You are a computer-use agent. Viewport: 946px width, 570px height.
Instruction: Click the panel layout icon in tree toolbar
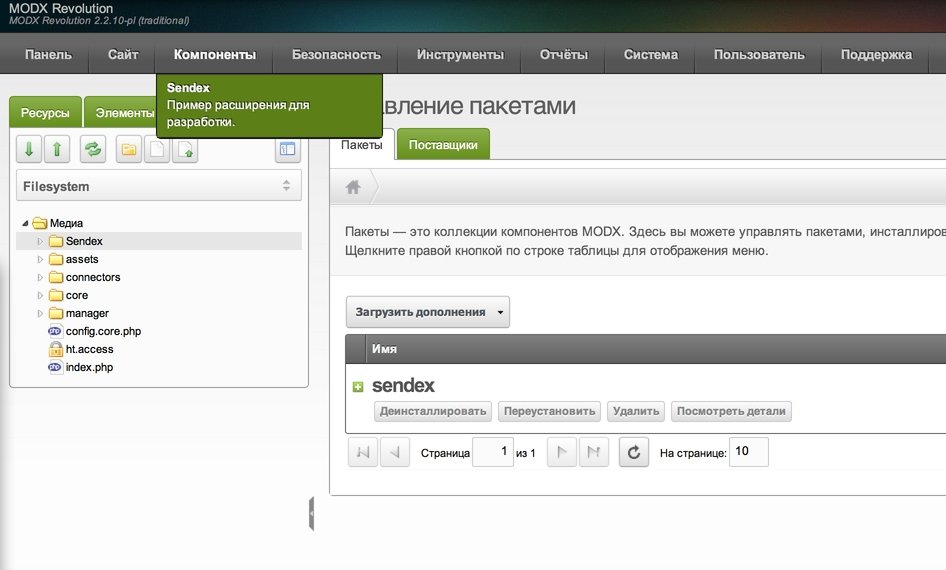(288, 149)
